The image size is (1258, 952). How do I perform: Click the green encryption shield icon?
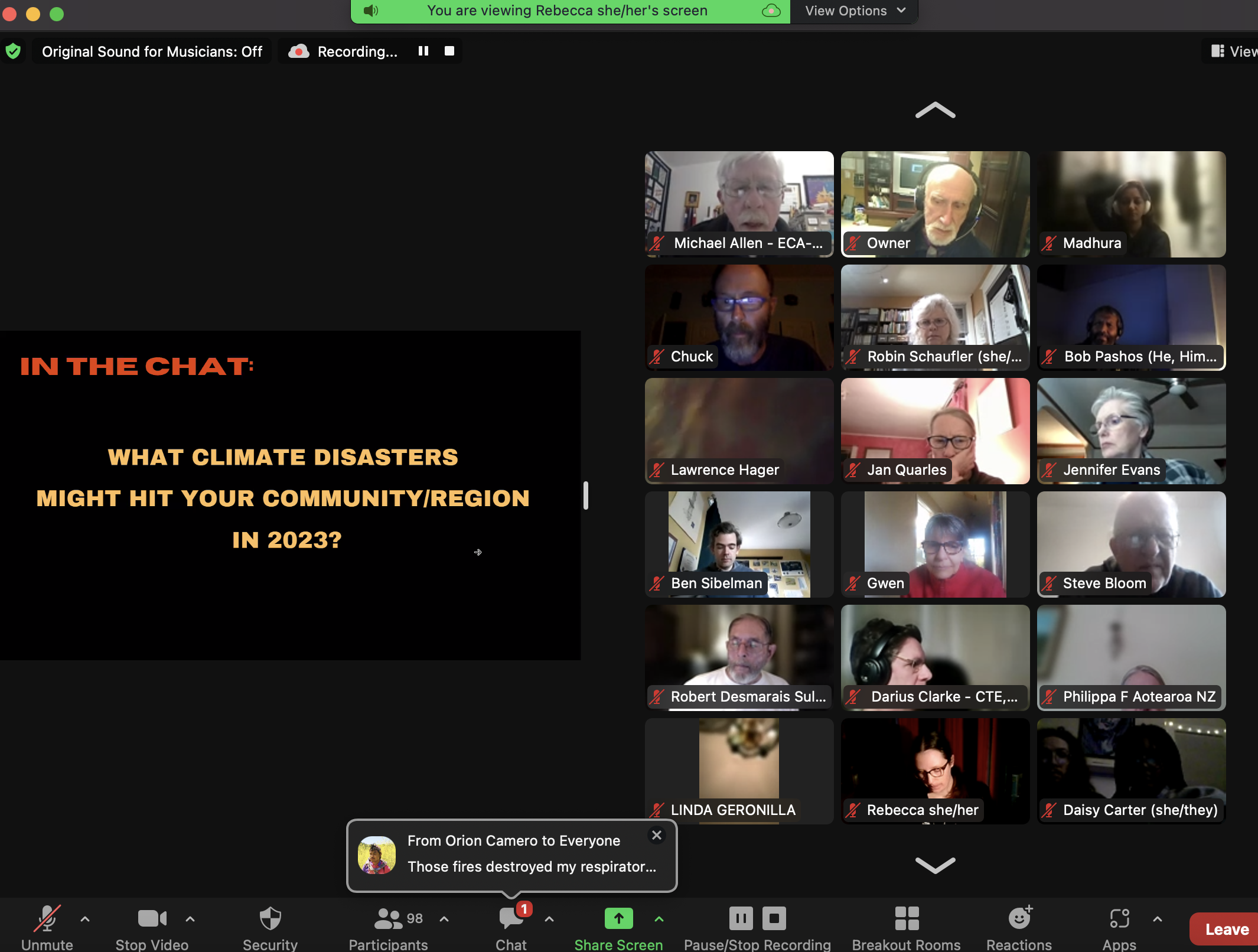13,51
